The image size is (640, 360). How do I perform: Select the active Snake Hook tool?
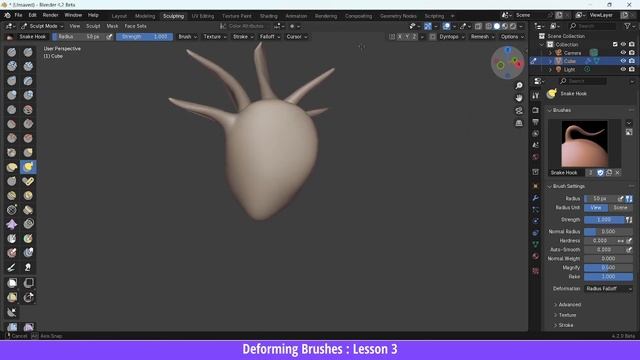(28, 167)
